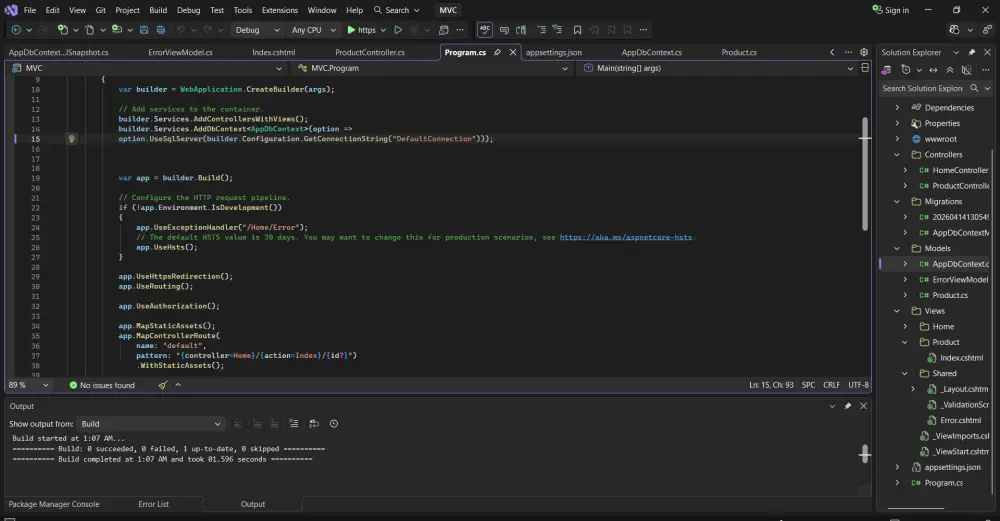Click the editor vertical scrollbar thumb

point(865,173)
